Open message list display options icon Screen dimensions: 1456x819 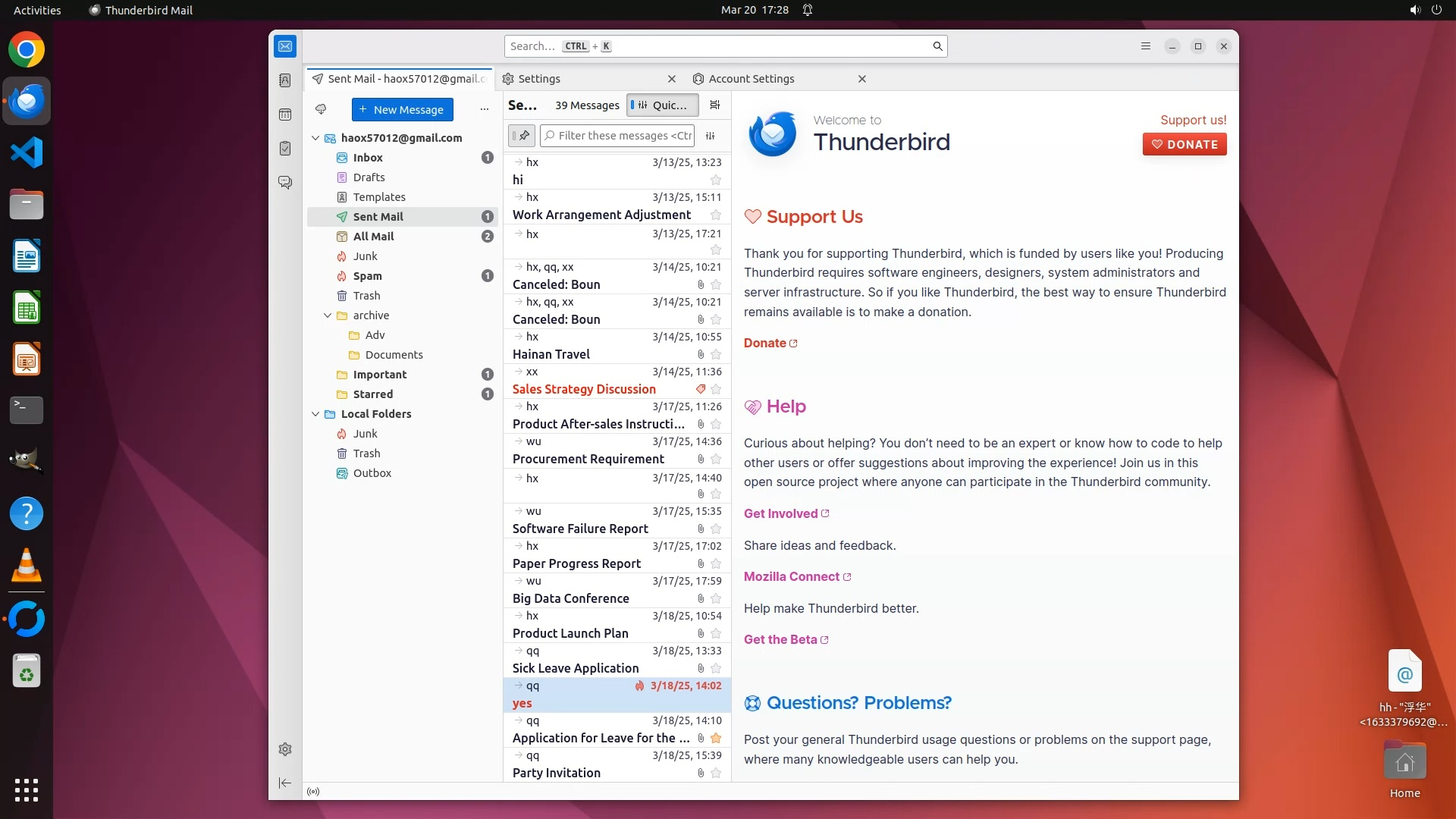pyautogui.click(x=714, y=105)
